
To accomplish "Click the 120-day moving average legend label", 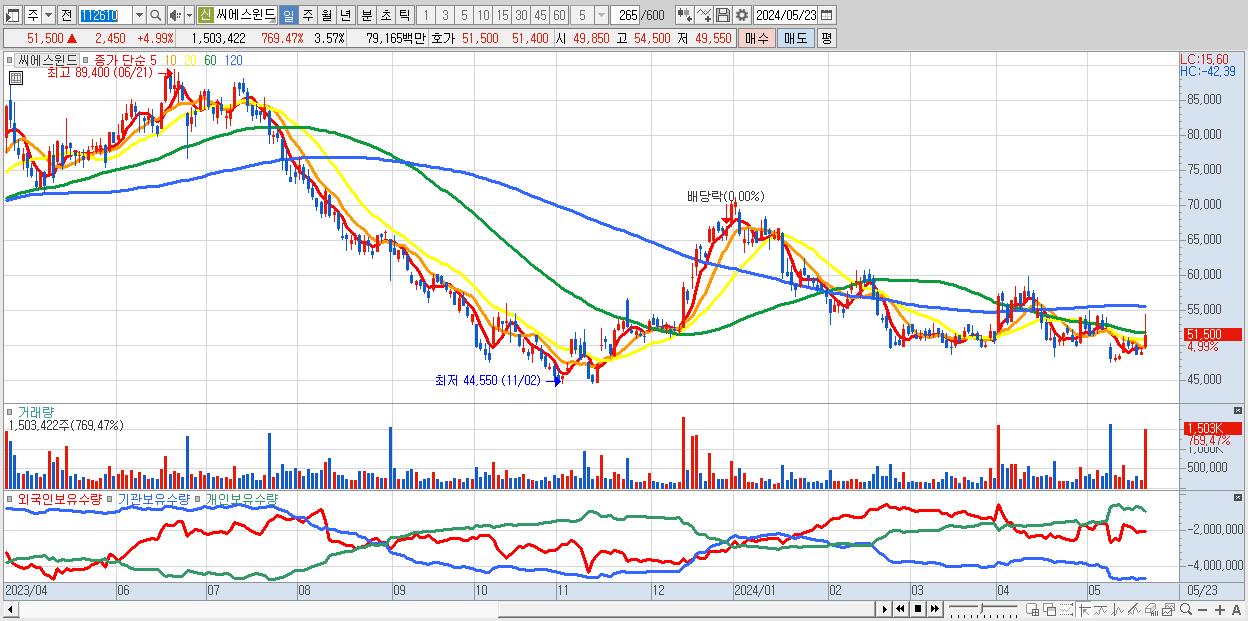I will (x=234, y=60).
